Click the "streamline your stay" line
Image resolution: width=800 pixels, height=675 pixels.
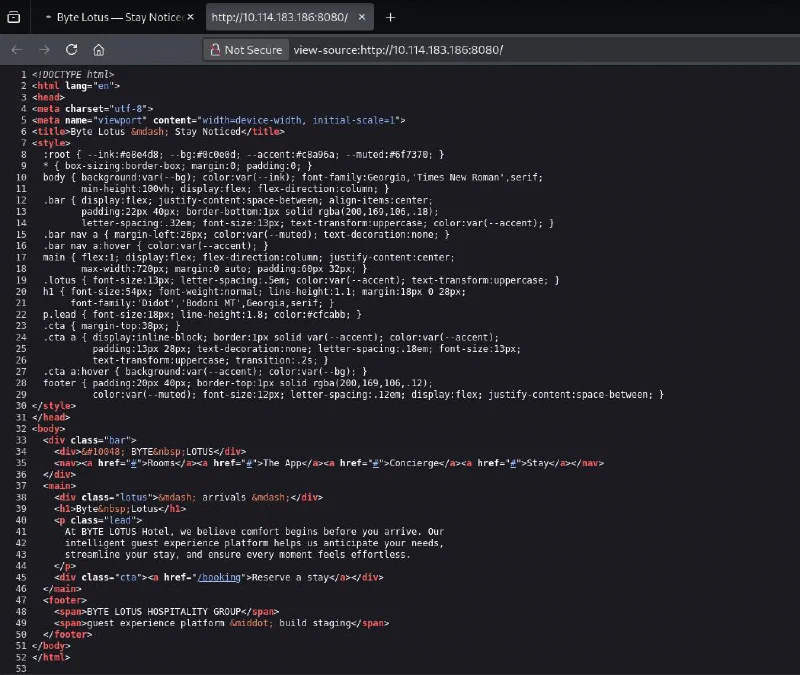pos(238,555)
